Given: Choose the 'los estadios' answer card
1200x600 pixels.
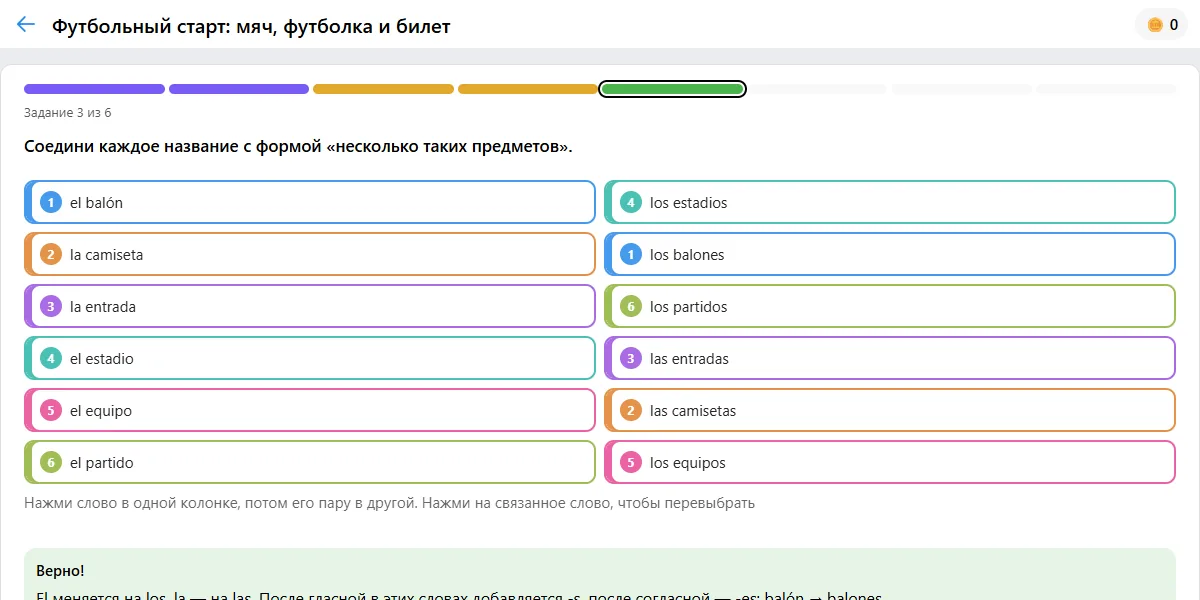Looking at the screenshot, I should click(x=890, y=202).
